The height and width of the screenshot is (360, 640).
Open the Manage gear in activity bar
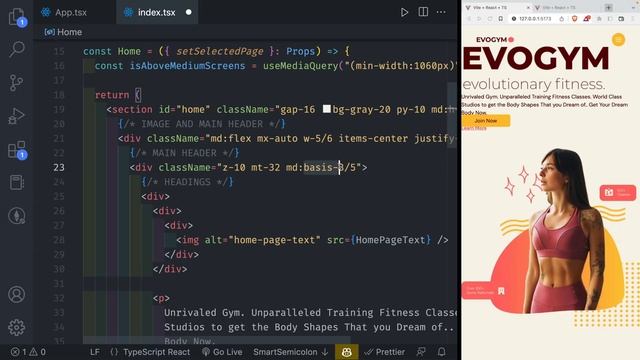(x=17, y=327)
